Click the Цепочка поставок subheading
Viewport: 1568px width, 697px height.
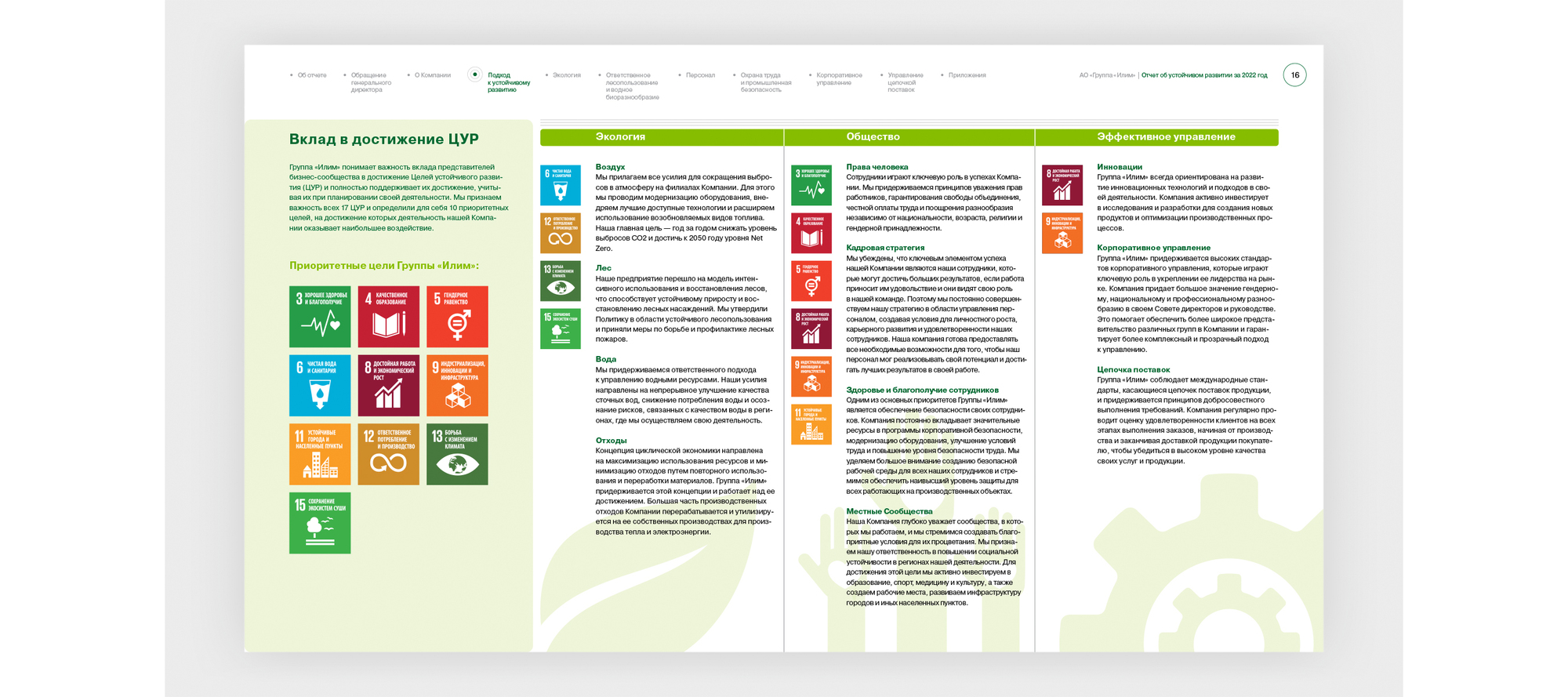1133,369
